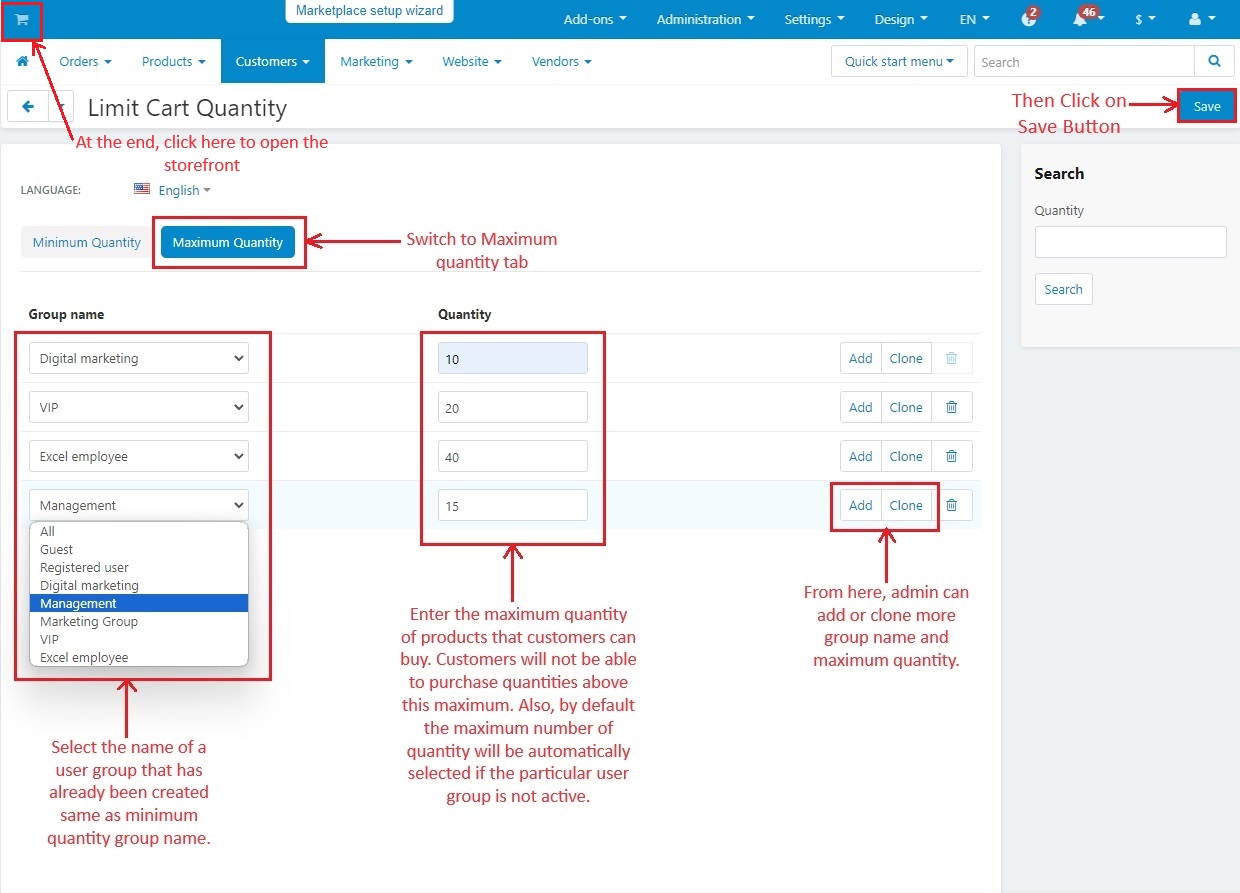The image size is (1240, 893).
Task: Open the Customers menu
Action: pyautogui.click(x=273, y=61)
